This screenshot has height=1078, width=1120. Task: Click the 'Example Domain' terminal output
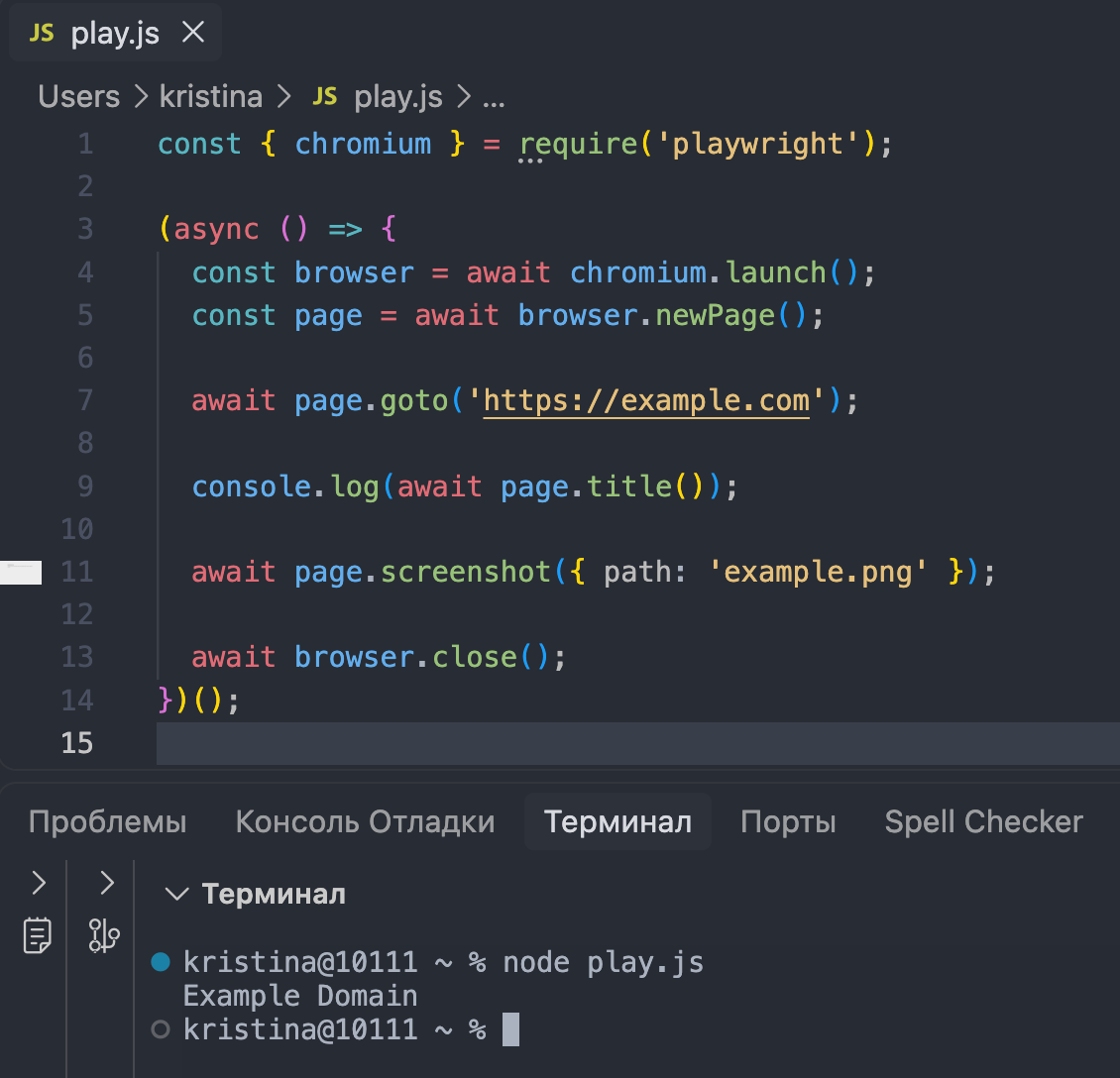pyautogui.click(x=300, y=996)
